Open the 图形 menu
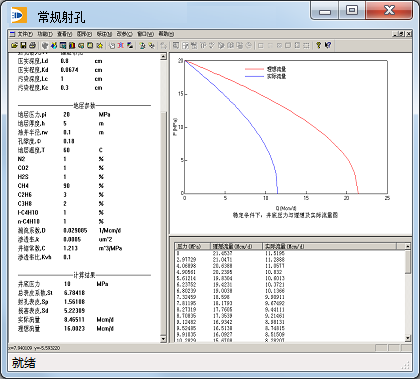 (84, 34)
